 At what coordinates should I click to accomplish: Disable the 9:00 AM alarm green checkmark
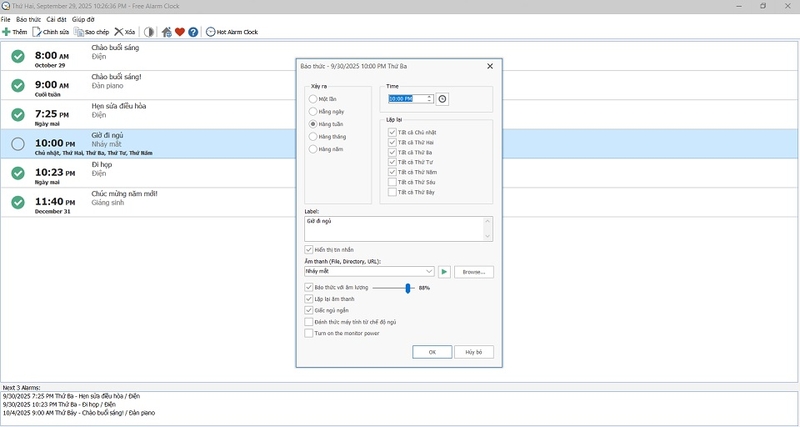tap(18, 85)
